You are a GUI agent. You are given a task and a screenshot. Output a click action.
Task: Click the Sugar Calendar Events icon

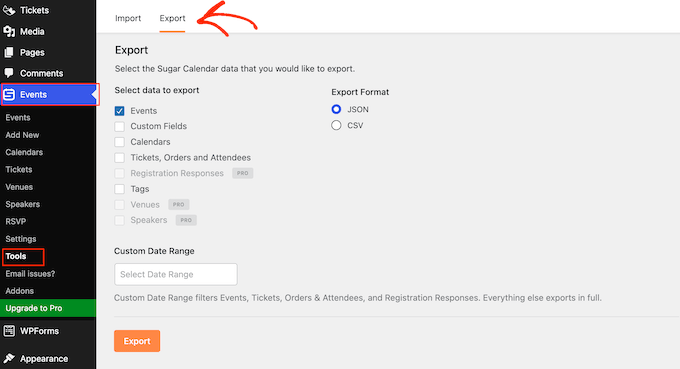coord(9,94)
